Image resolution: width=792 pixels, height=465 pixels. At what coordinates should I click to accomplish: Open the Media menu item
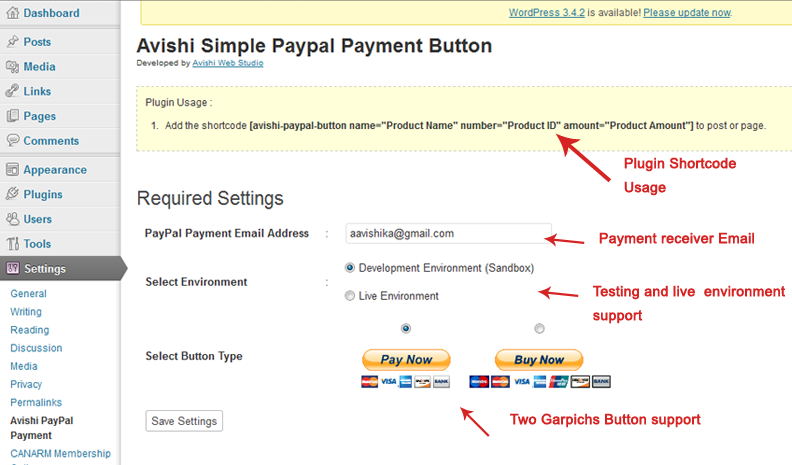(x=39, y=67)
